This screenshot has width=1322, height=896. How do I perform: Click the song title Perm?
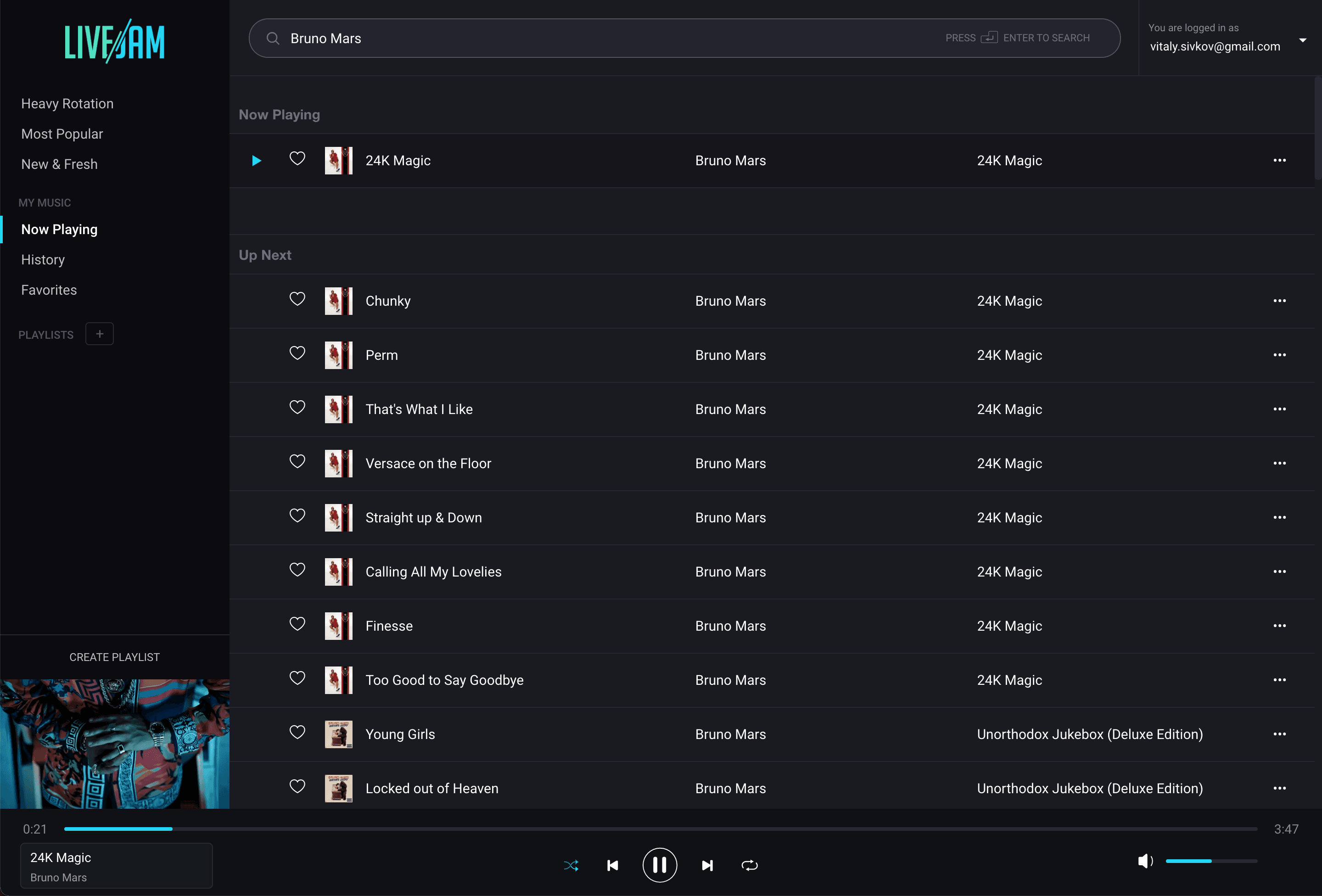point(382,355)
